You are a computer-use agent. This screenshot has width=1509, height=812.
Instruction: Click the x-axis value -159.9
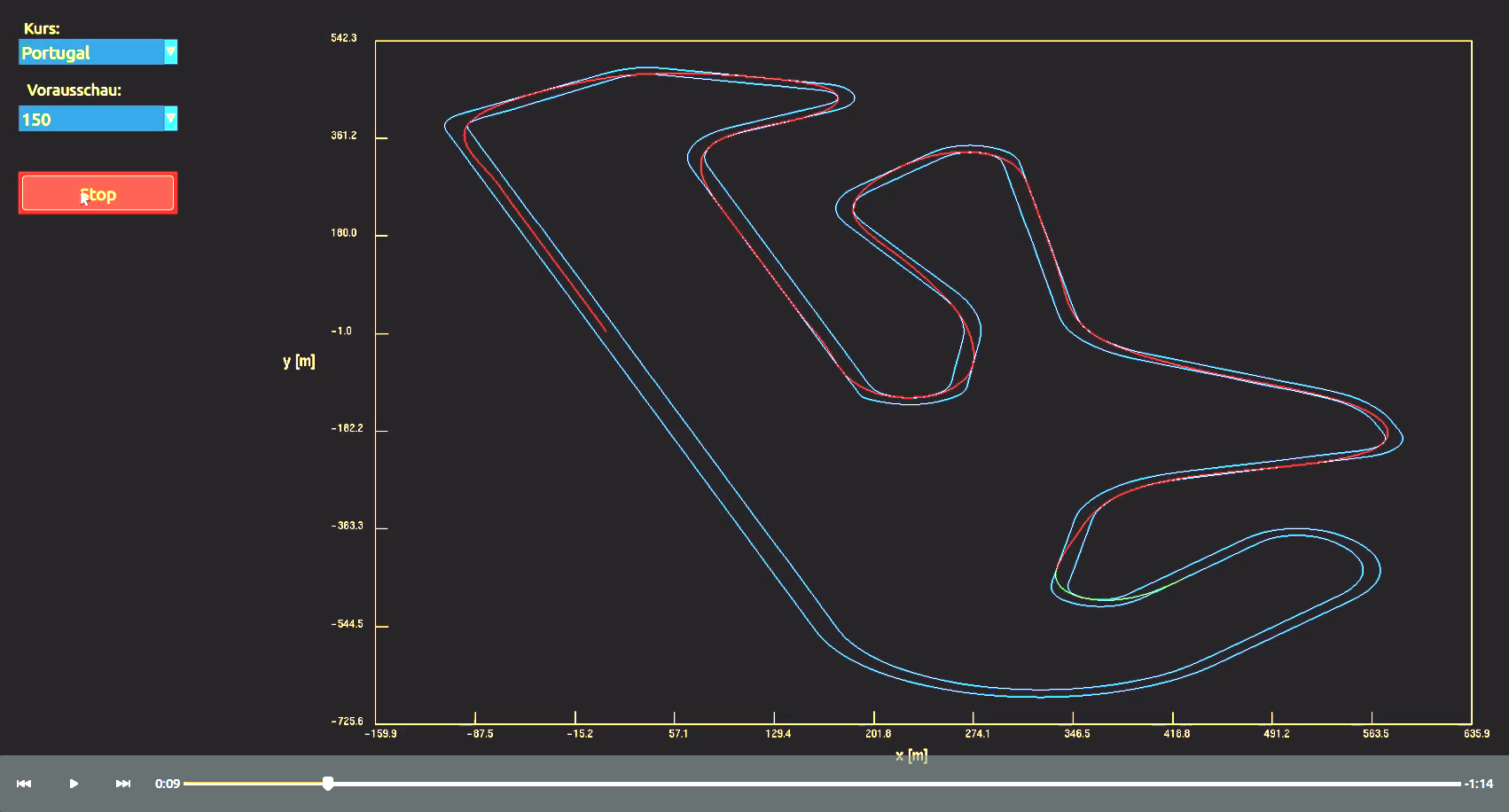(x=381, y=734)
